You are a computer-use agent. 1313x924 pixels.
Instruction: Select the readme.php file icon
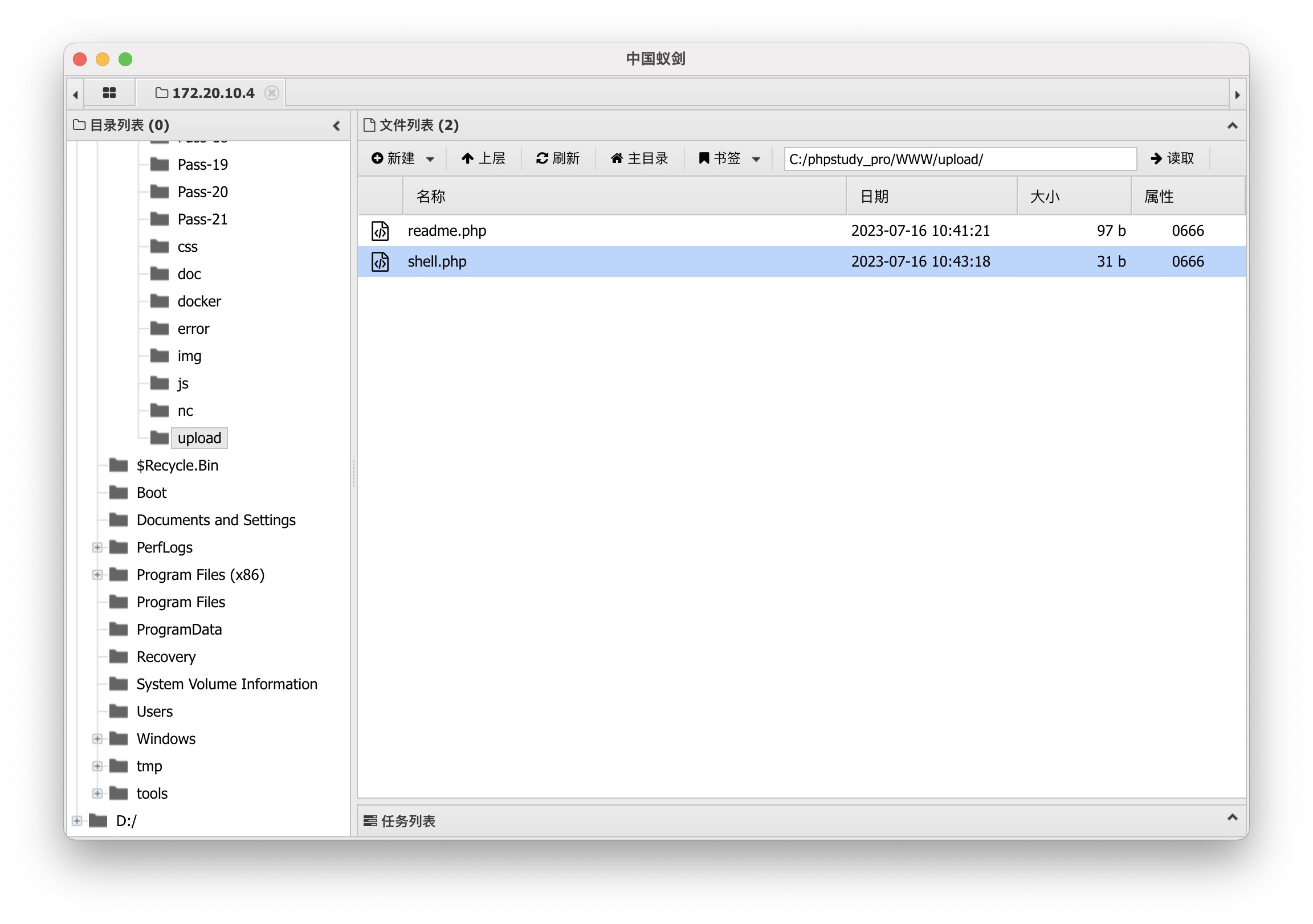tap(380, 231)
